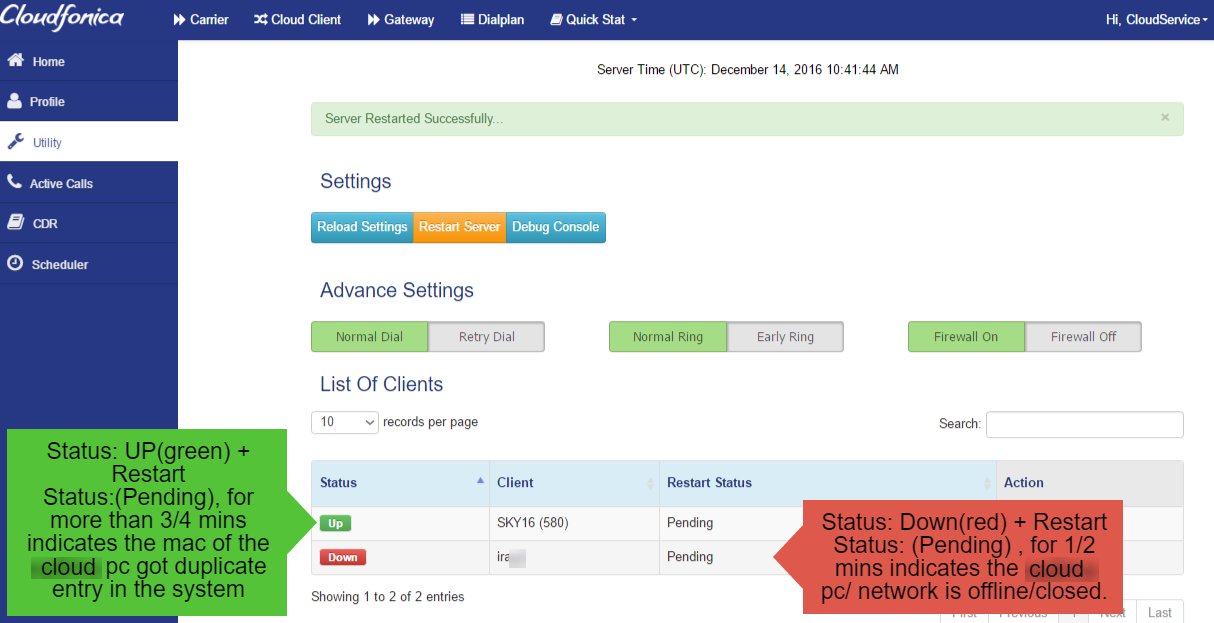Image resolution: width=1214 pixels, height=623 pixels.
Task: Click the Restart Server button
Action: [459, 227]
